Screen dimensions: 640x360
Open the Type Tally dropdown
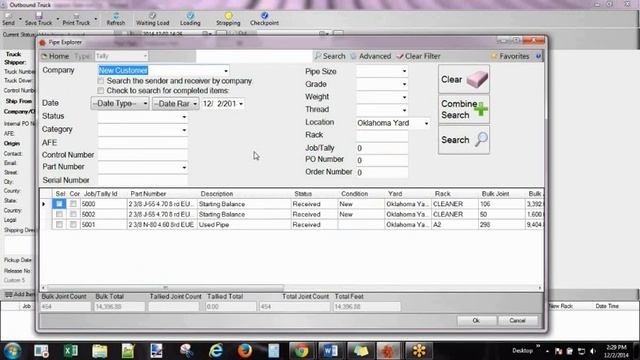tap(145, 56)
